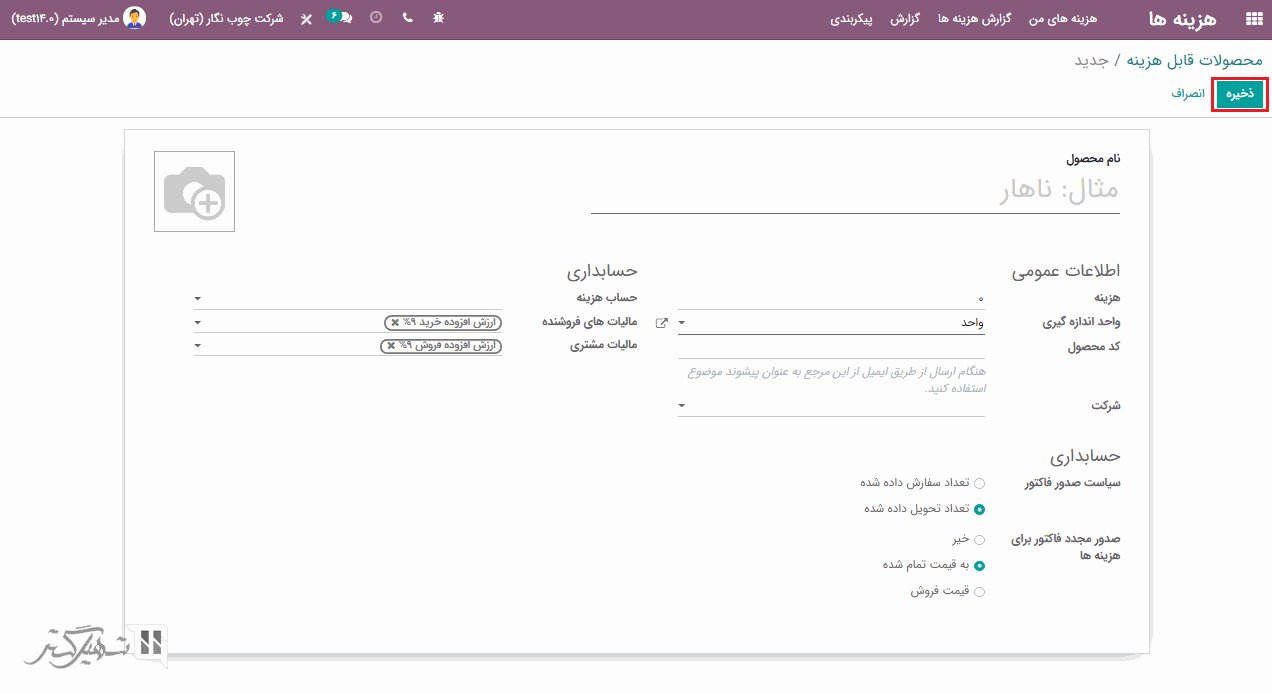Open the گزارش menu
This screenshot has height=694, width=1272.
(905, 19)
